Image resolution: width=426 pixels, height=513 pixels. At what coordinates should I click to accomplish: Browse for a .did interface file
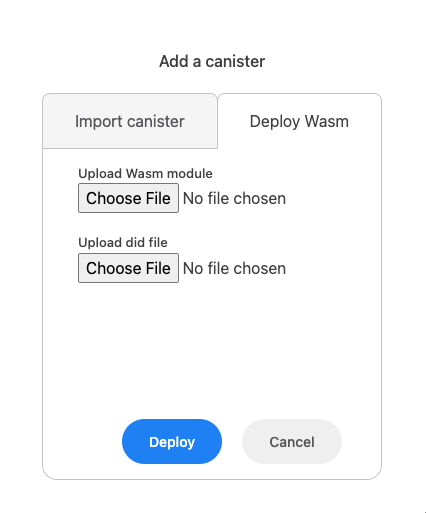[128, 268]
